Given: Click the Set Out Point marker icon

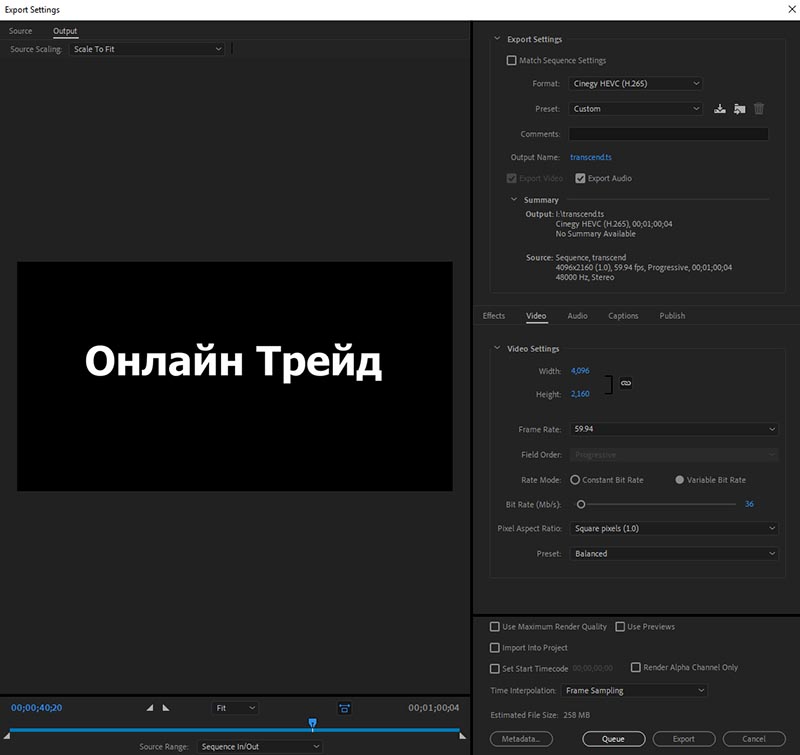Looking at the screenshot, I should pos(166,708).
